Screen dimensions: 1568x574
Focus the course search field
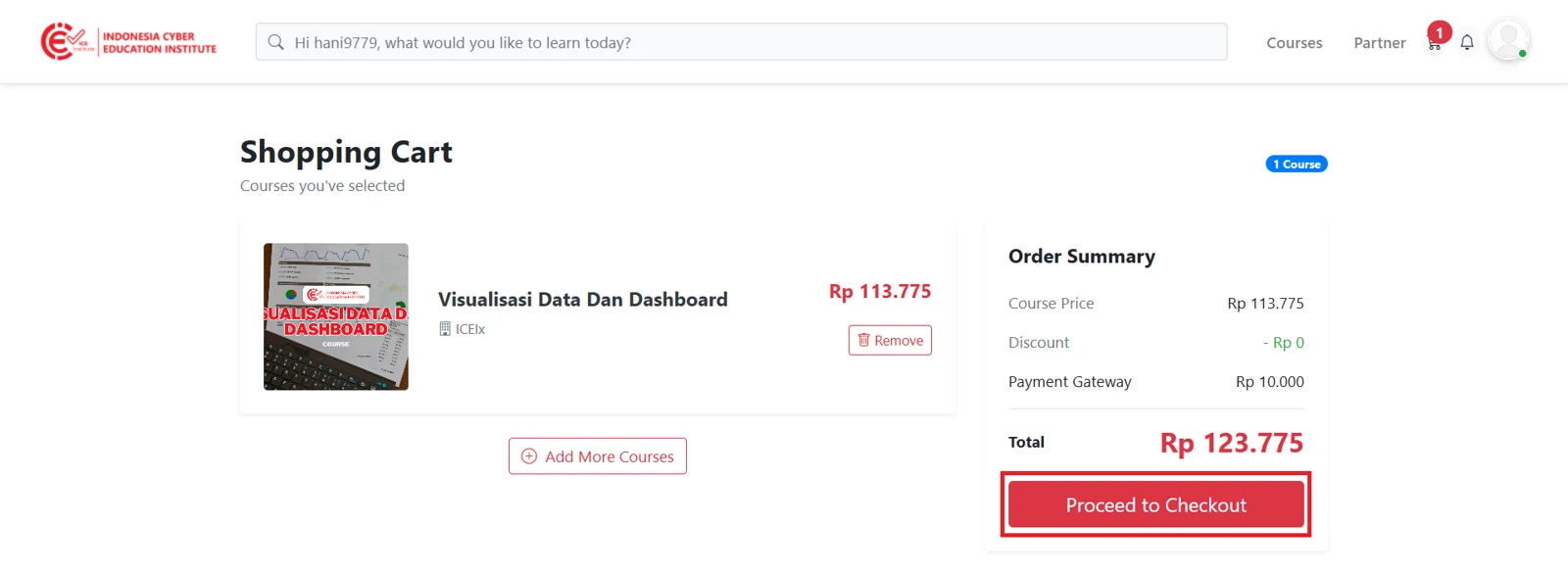tap(741, 42)
